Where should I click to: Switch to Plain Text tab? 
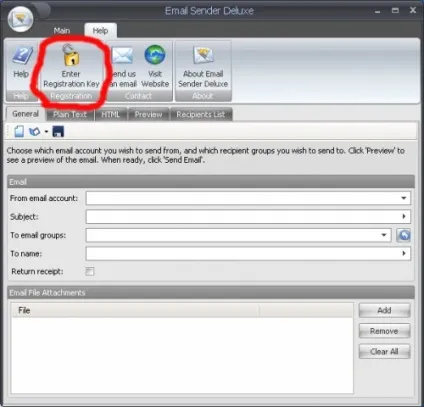coord(70,114)
